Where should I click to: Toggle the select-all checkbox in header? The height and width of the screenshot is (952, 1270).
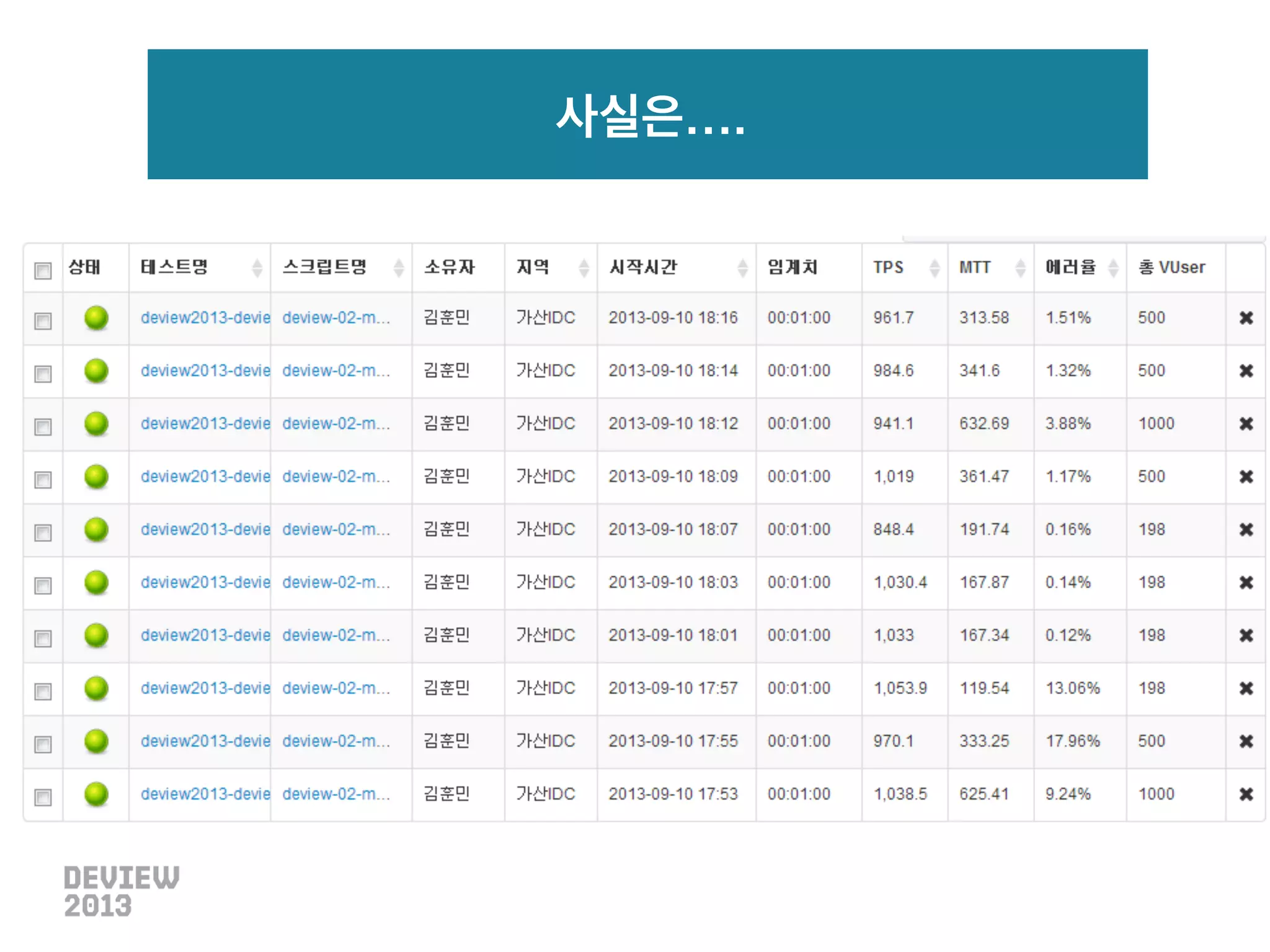tap(43, 271)
